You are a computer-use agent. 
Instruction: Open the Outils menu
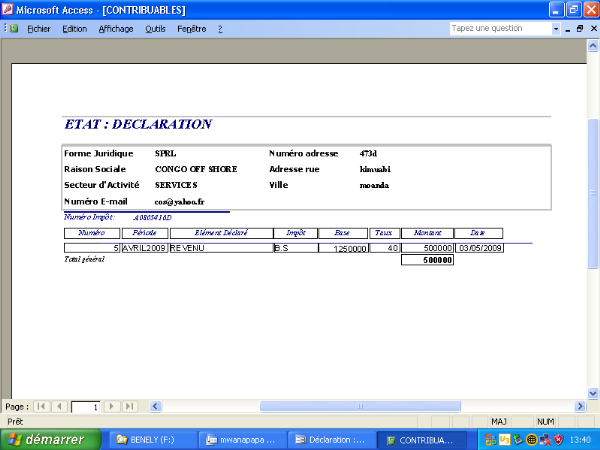point(155,29)
